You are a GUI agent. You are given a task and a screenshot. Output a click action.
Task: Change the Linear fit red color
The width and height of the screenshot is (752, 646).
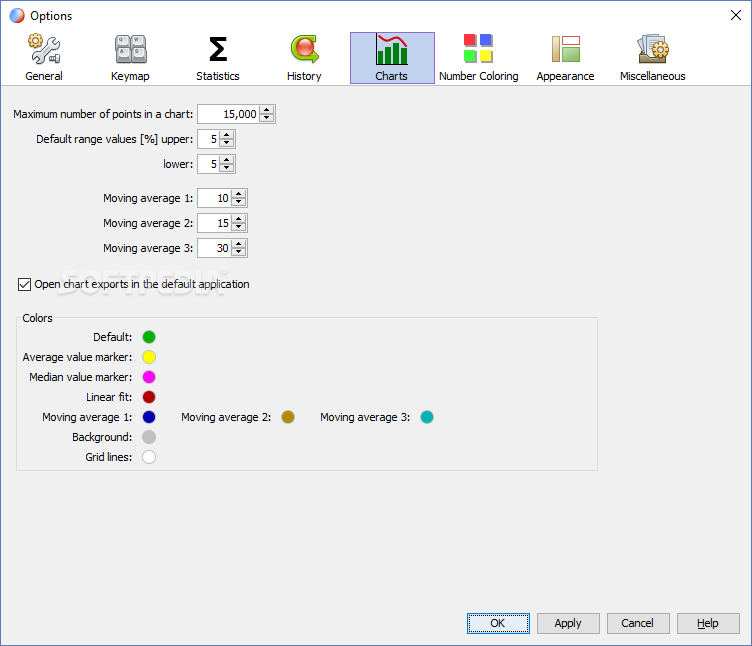[x=149, y=397]
